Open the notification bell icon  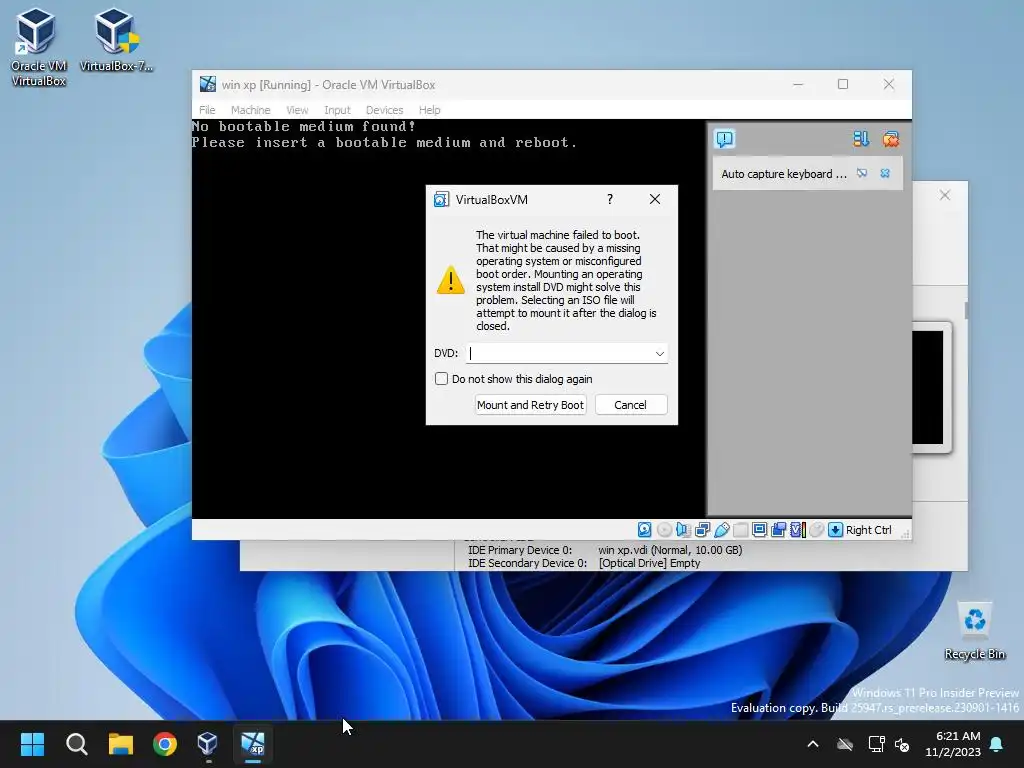tap(997, 744)
